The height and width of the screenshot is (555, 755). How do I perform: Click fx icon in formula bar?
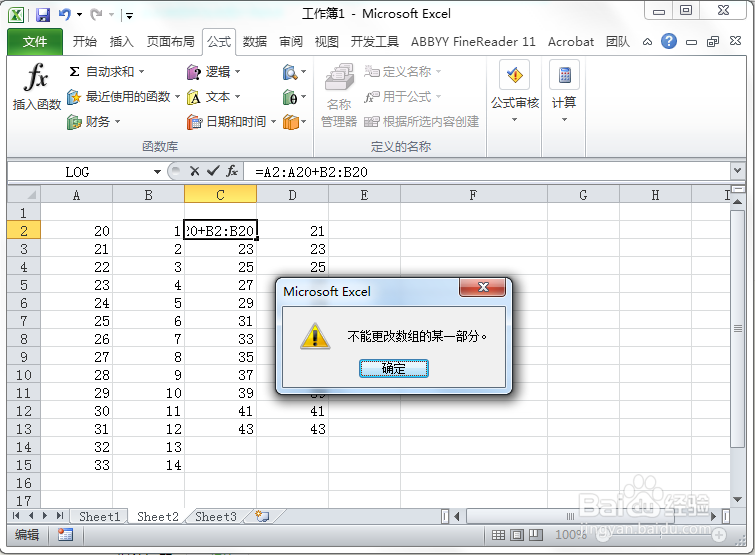[232, 171]
